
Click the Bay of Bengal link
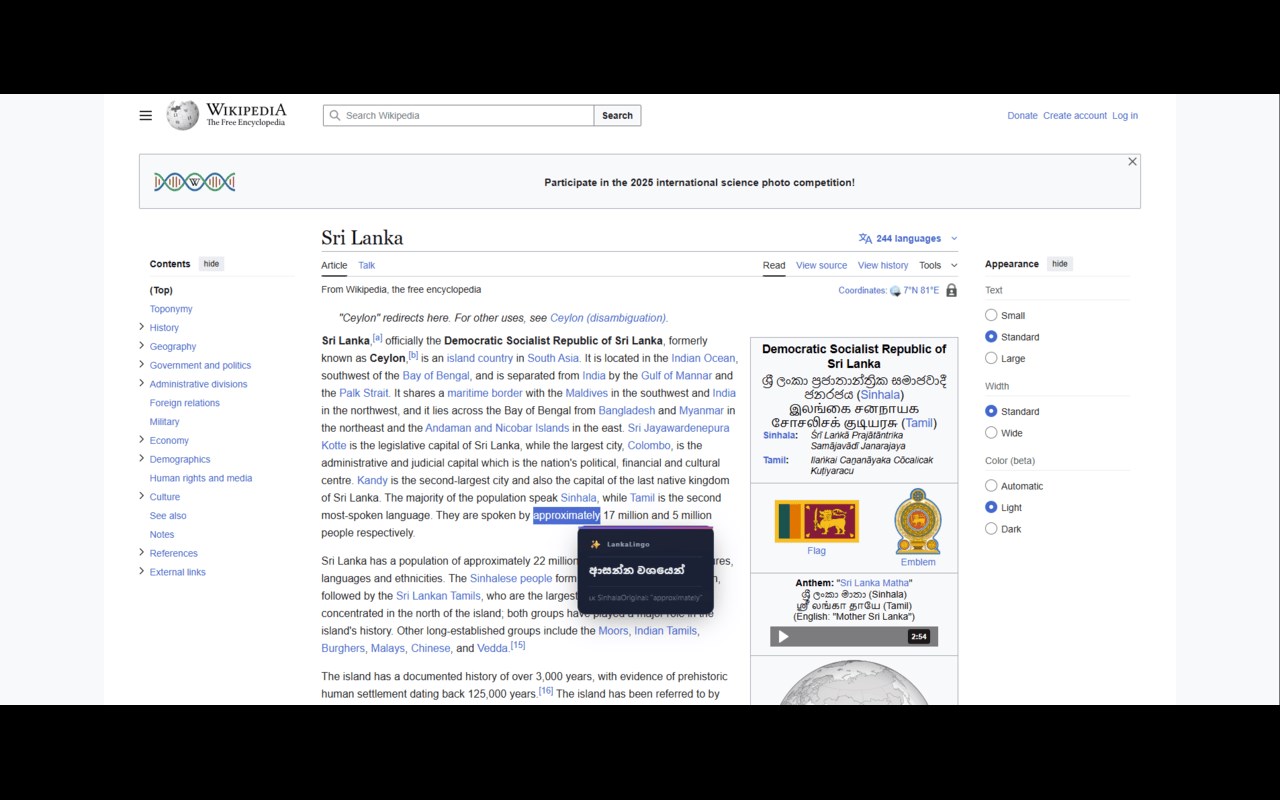coord(436,376)
